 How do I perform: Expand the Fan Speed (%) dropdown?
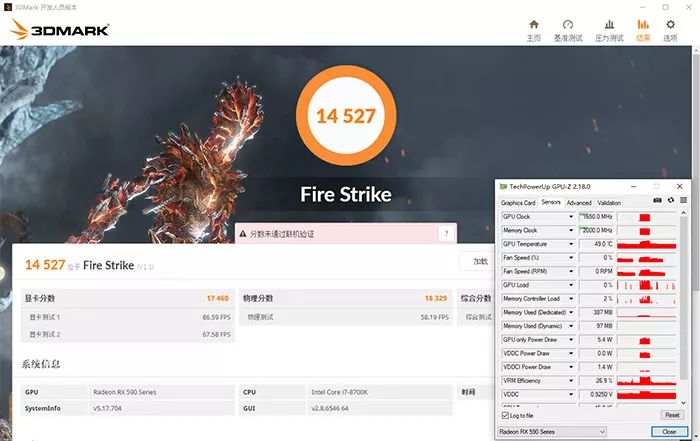[571, 258]
